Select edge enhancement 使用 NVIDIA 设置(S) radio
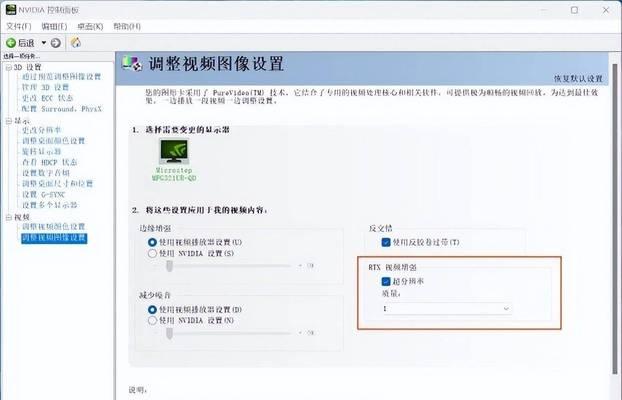This screenshot has height=400, width=622. point(152,253)
